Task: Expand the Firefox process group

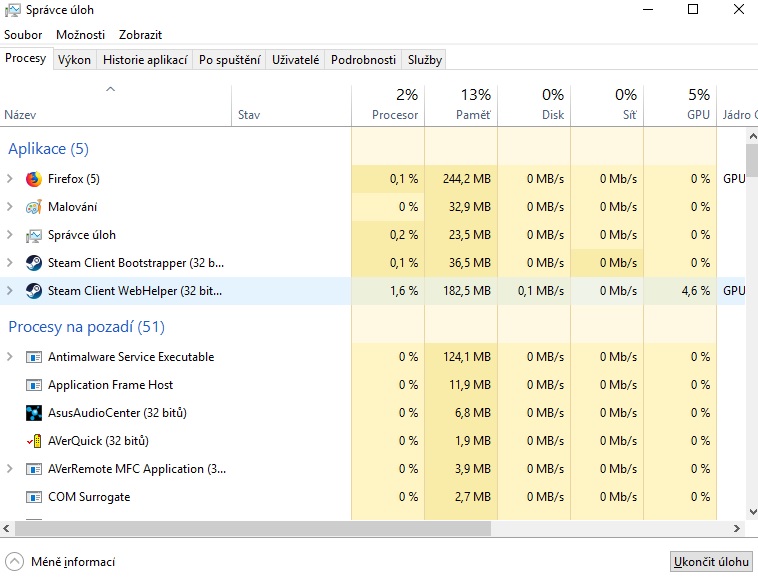Action: (x=10, y=179)
